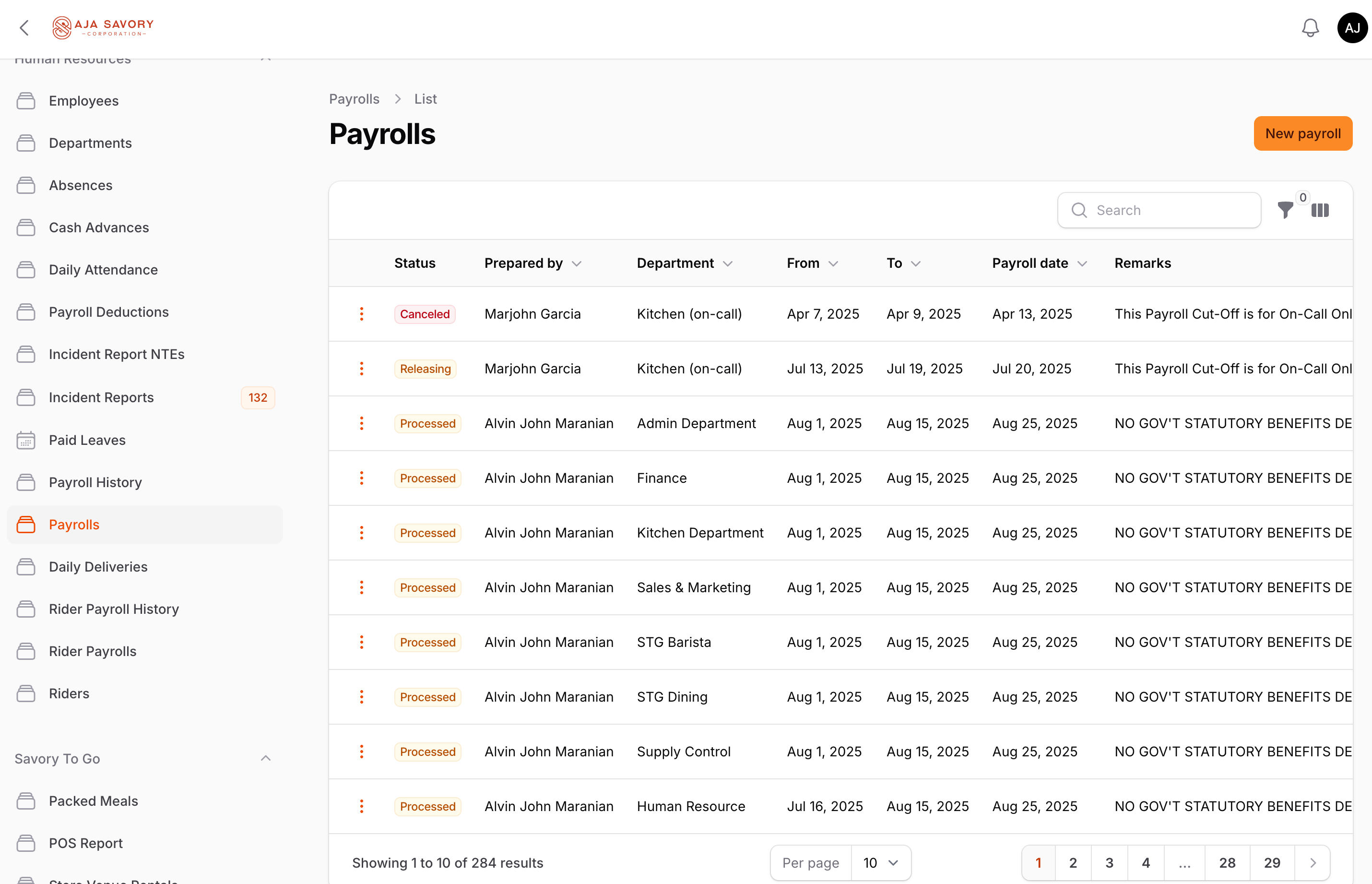This screenshot has height=884, width=1372.
Task: Click the New payroll button
Action: point(1302,133)
